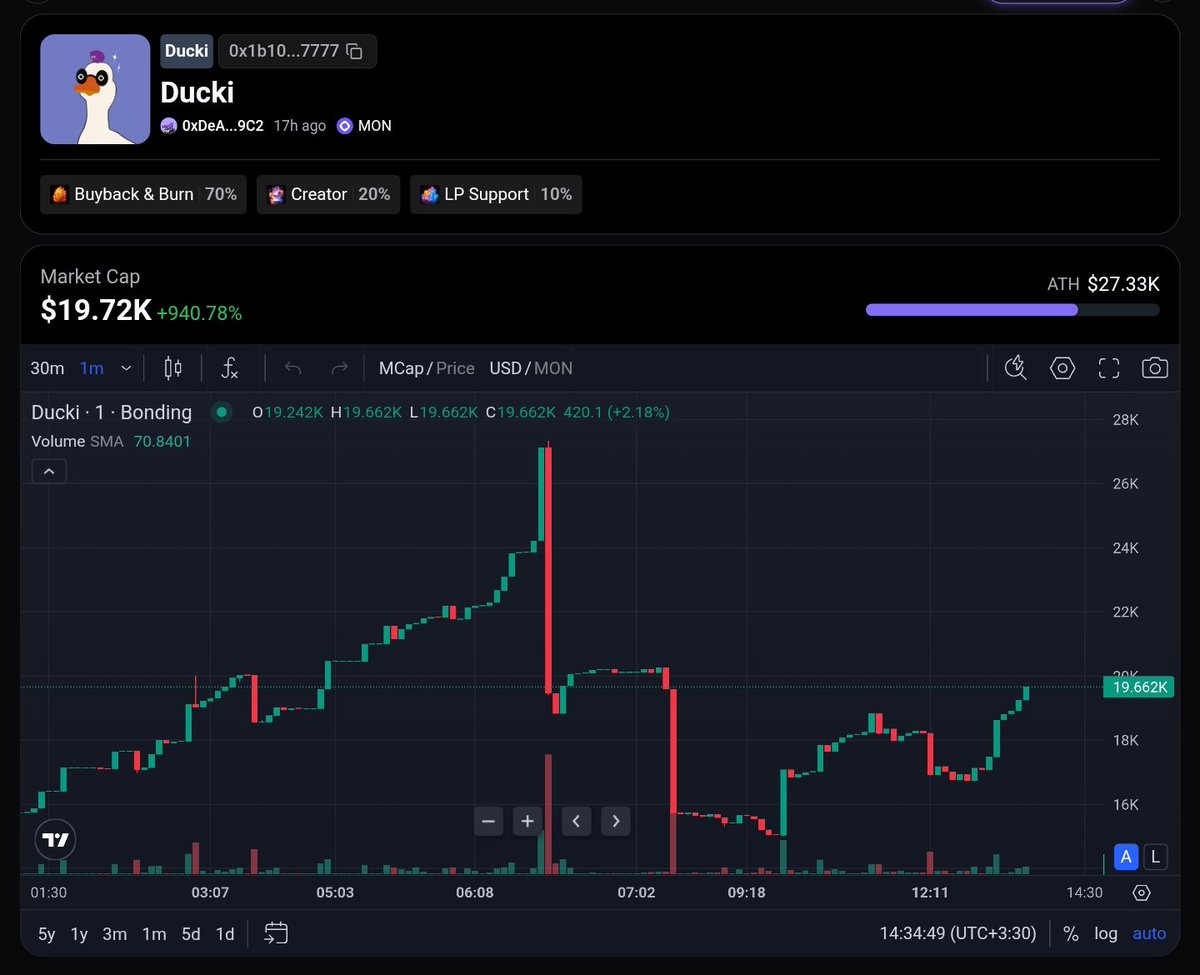
Task: Click the ATH $27.33K value
Action: [1124, 284]
